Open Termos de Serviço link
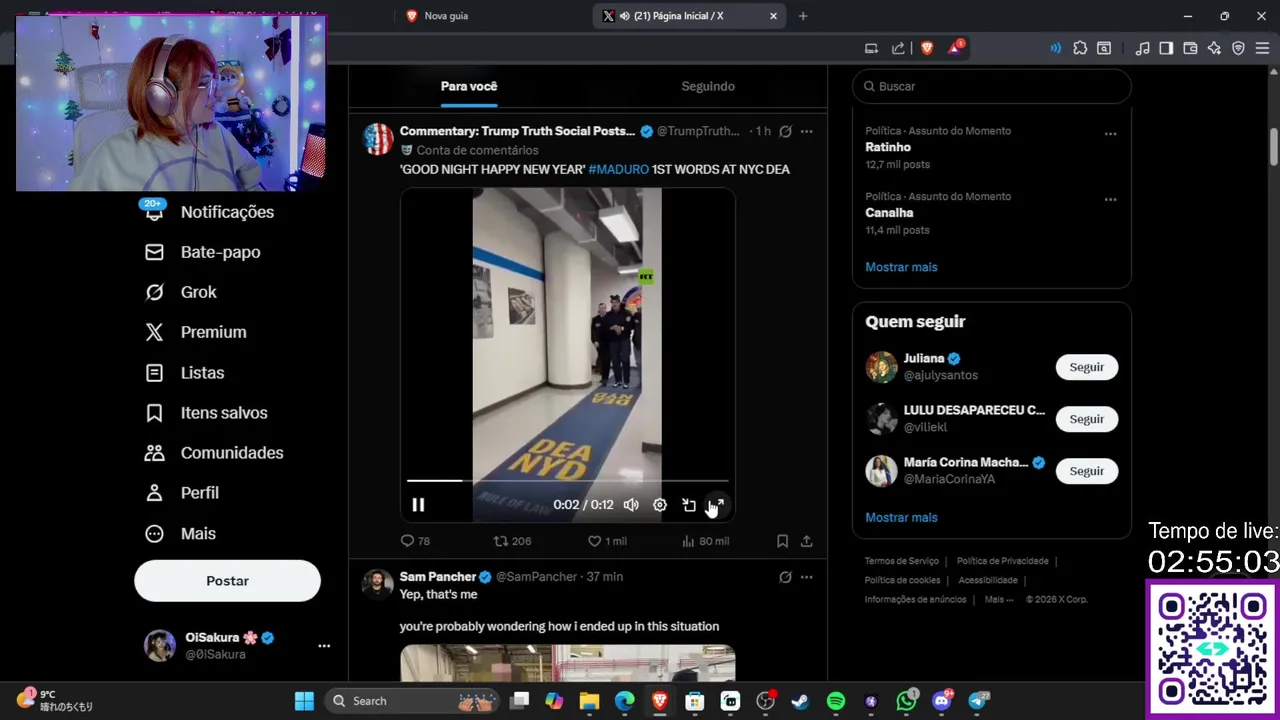 902,561
